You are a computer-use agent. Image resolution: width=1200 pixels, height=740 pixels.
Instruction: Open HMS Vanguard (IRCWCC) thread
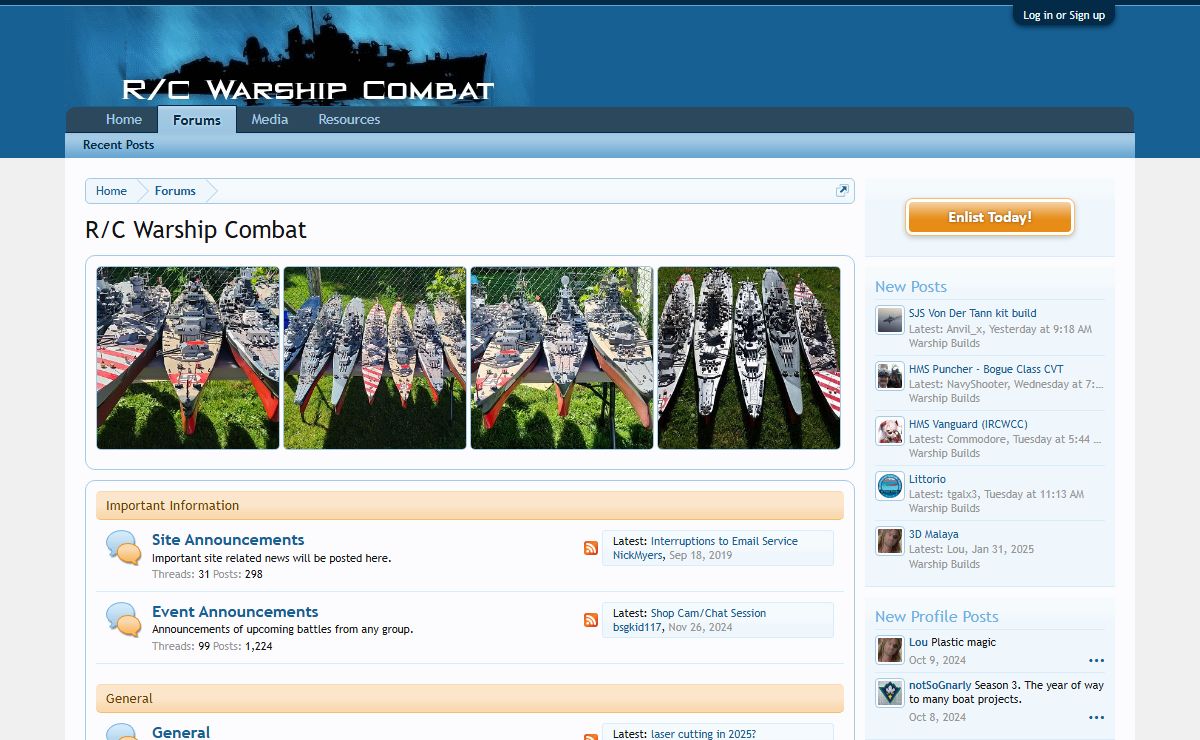[968, 424]
